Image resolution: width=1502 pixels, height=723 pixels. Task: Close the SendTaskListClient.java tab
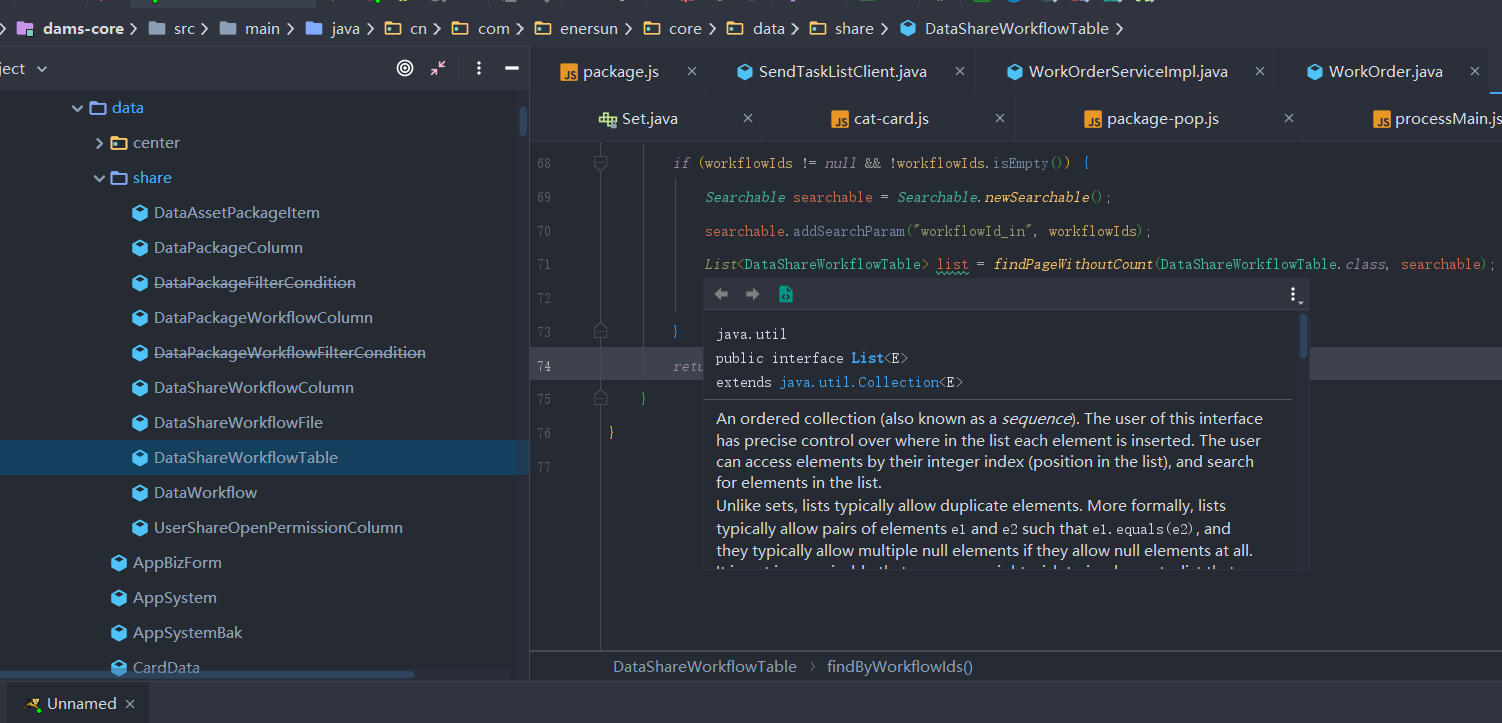(960, 71)
